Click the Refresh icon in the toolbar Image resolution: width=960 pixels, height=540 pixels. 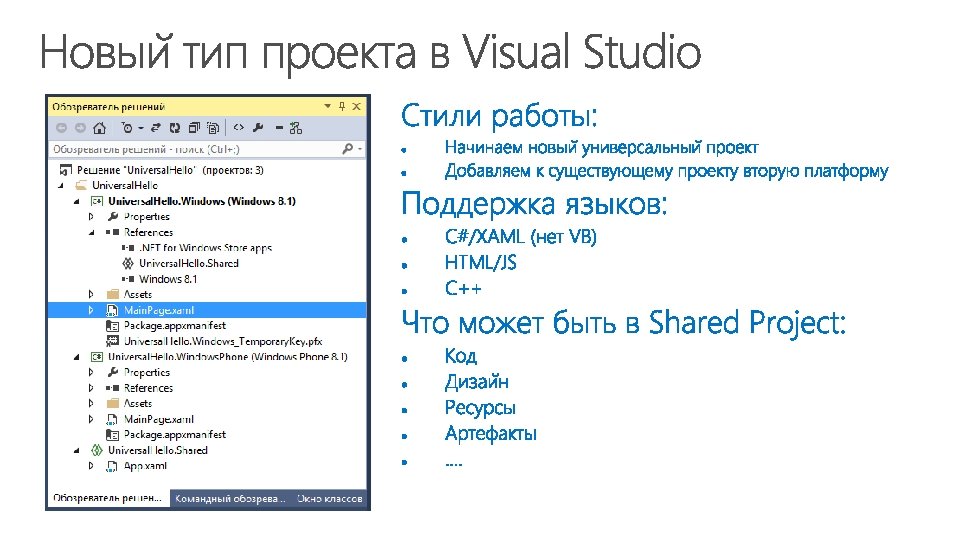(175, 128)
